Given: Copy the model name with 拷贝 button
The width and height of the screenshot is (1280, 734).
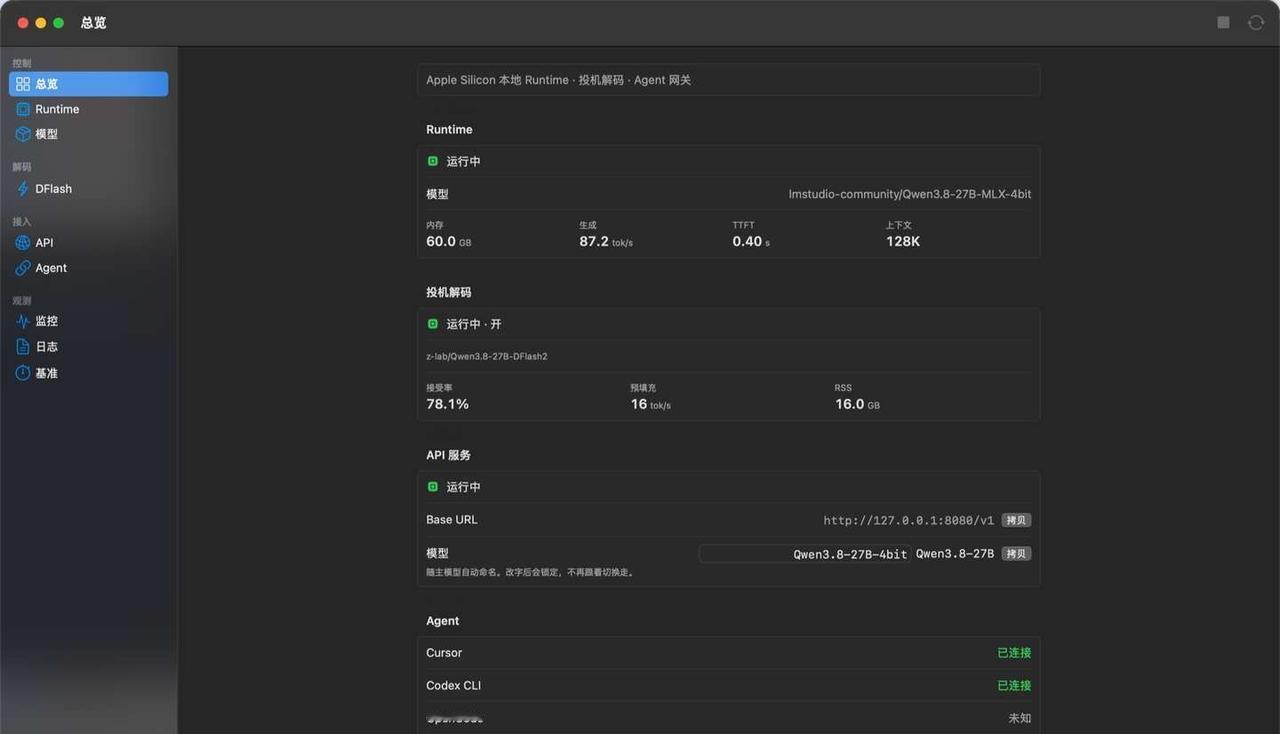Looking at the screenshot, I should point(1016,553).
